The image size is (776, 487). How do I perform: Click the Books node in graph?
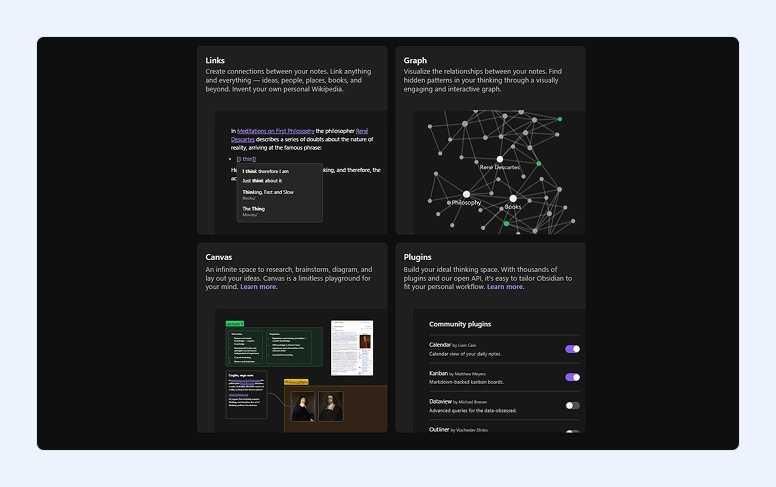[x=513, y=198]
